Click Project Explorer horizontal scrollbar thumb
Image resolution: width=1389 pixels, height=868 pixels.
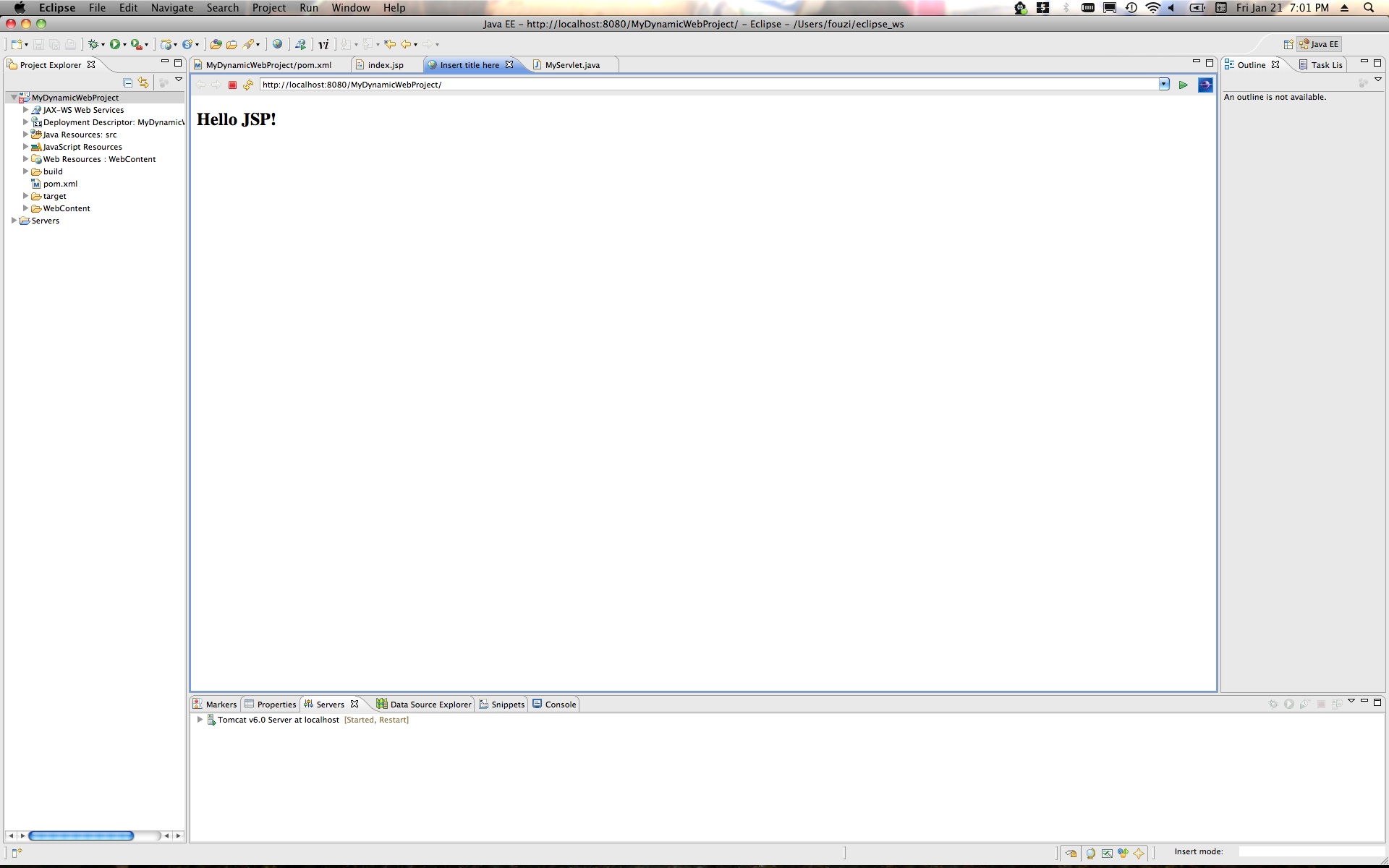81,835
